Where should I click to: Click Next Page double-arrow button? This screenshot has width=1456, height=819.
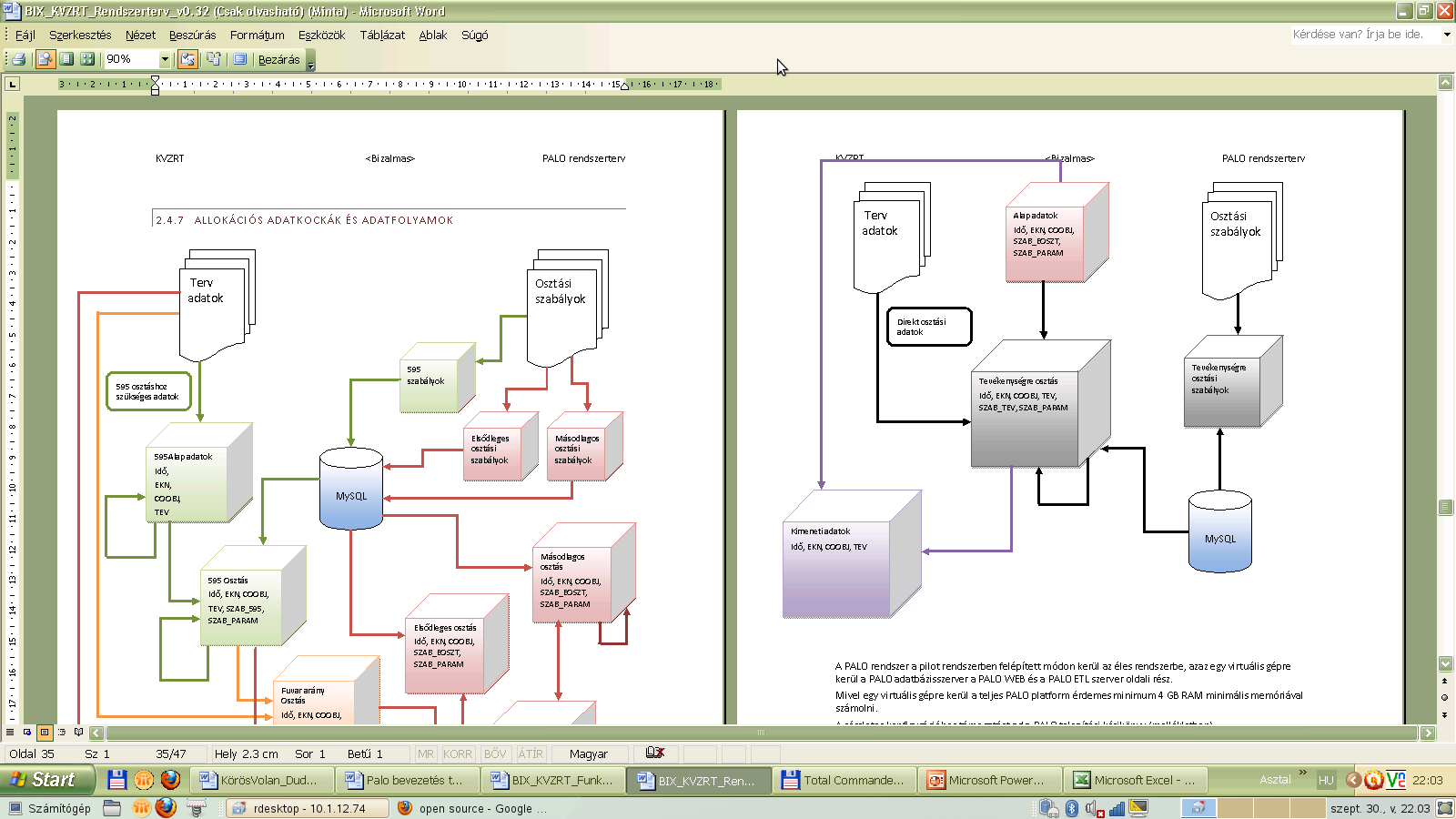pos(1445,715)
